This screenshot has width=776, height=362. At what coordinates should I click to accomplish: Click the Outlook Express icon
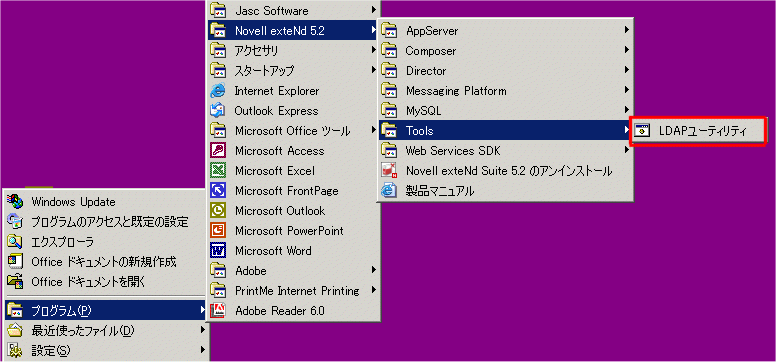tap(218, 111)
